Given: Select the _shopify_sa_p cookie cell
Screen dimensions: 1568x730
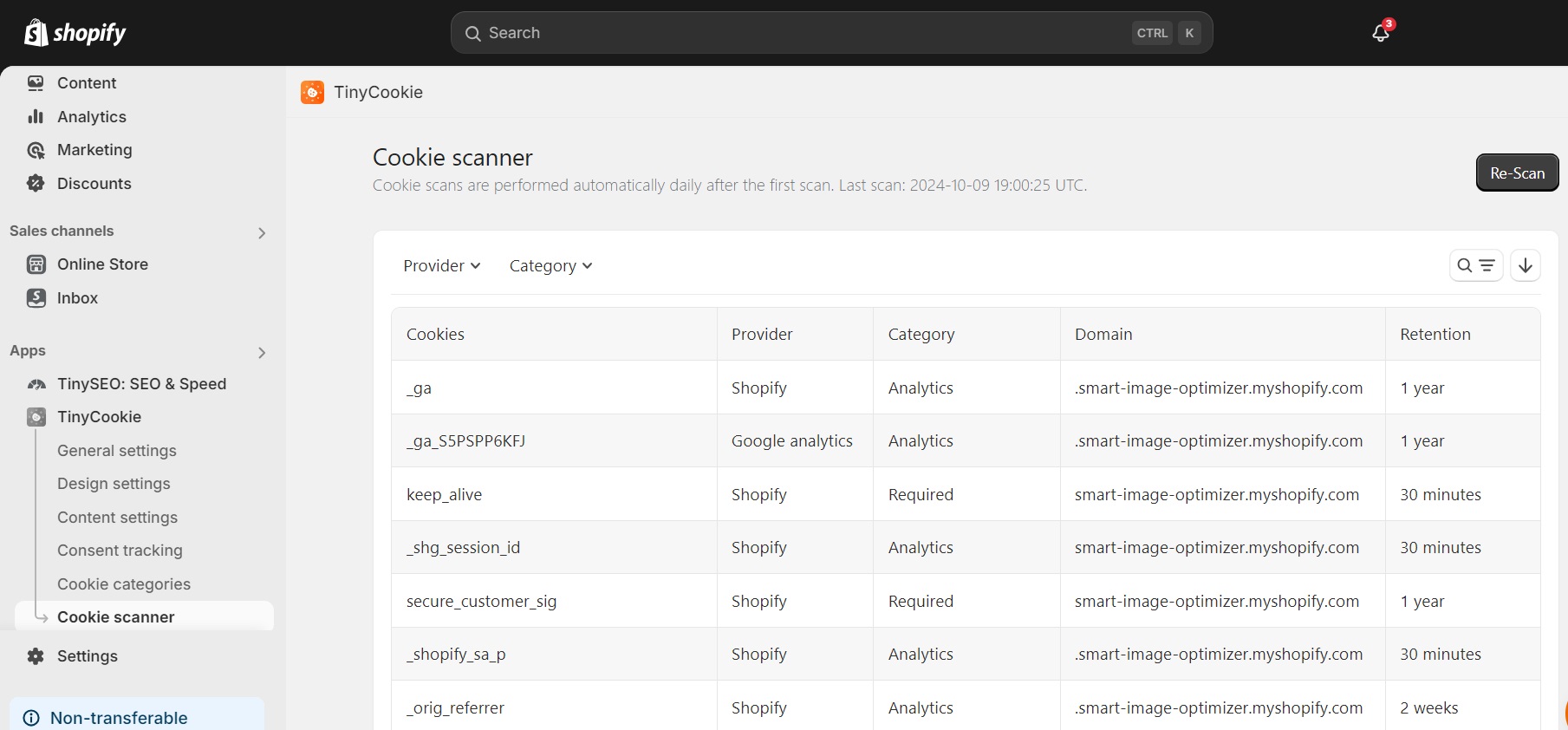Looking at the screenshot, I should tap(554, 654).
